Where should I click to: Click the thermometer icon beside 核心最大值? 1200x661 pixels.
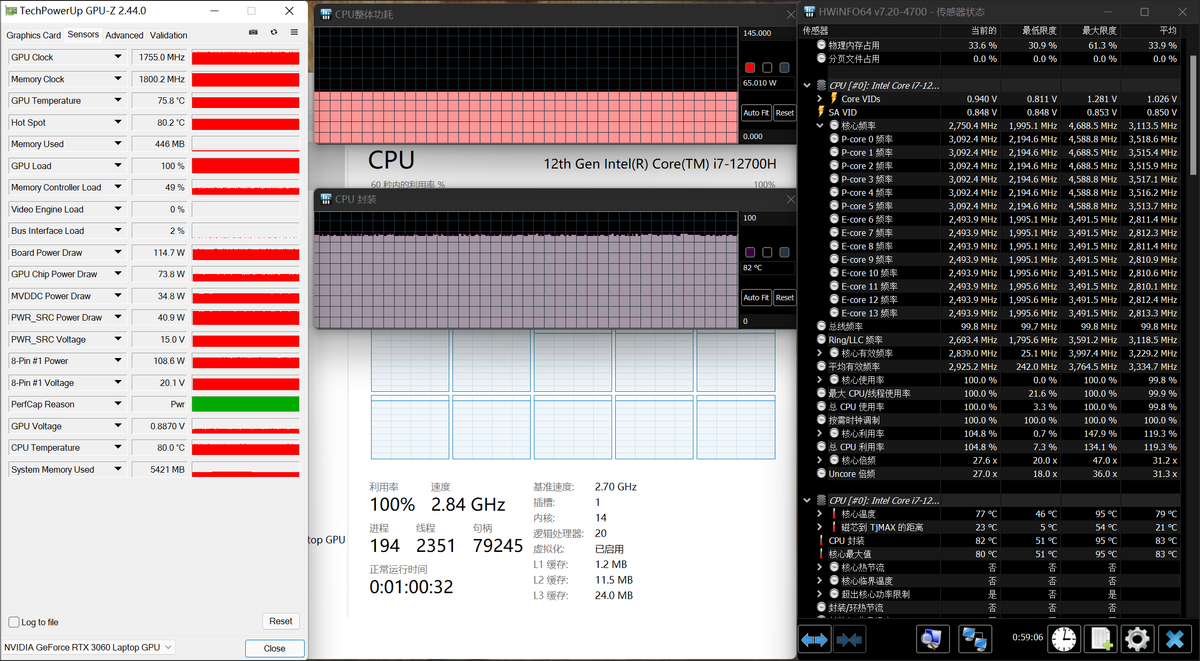pos(821,553)
